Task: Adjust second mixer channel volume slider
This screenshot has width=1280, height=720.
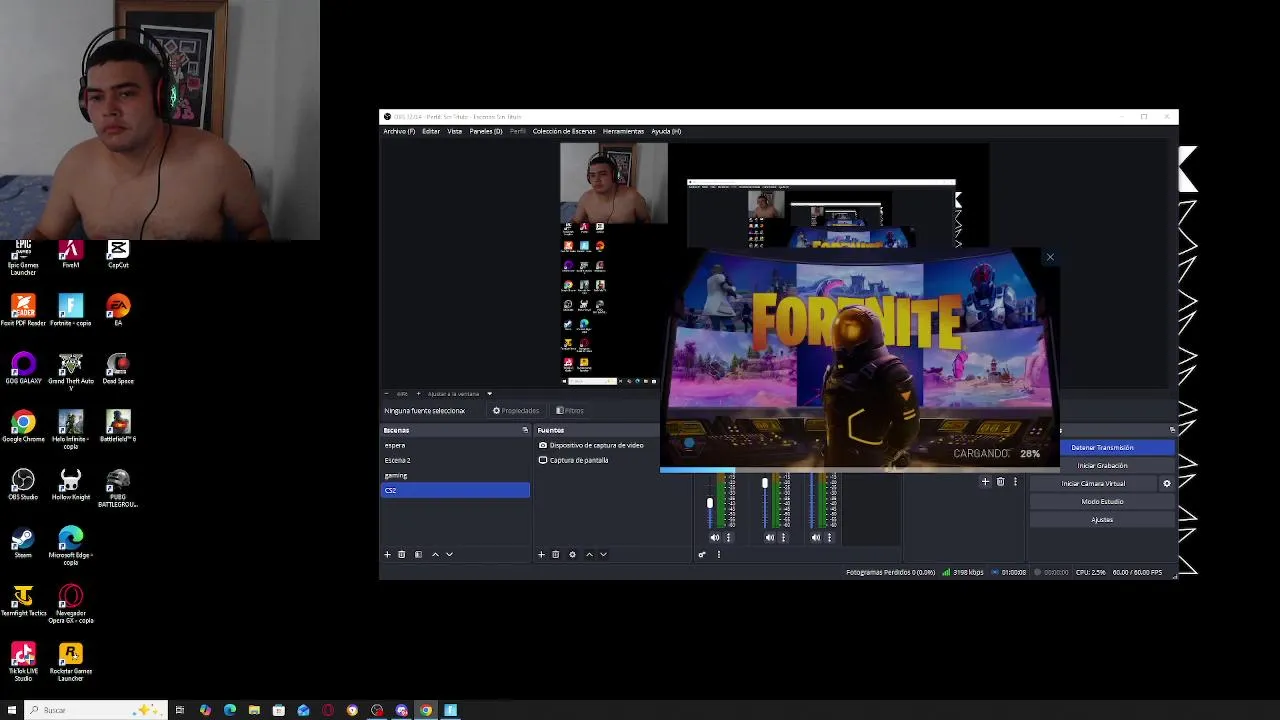Action: (765, 484)
